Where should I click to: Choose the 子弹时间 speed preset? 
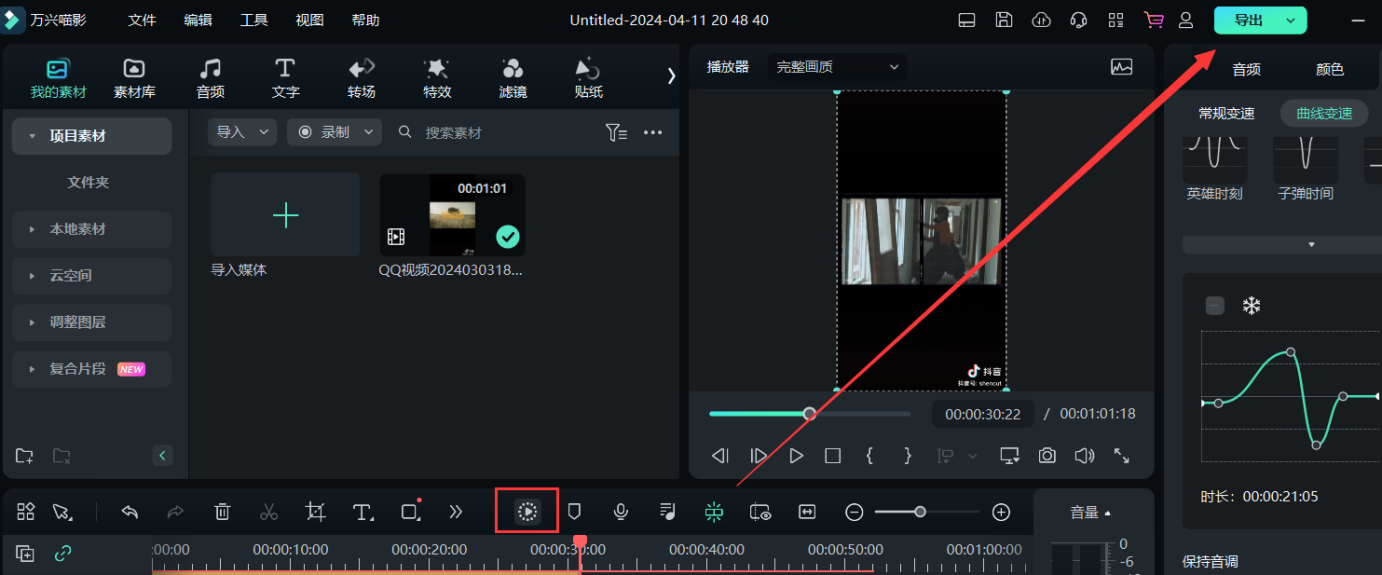1305,166
